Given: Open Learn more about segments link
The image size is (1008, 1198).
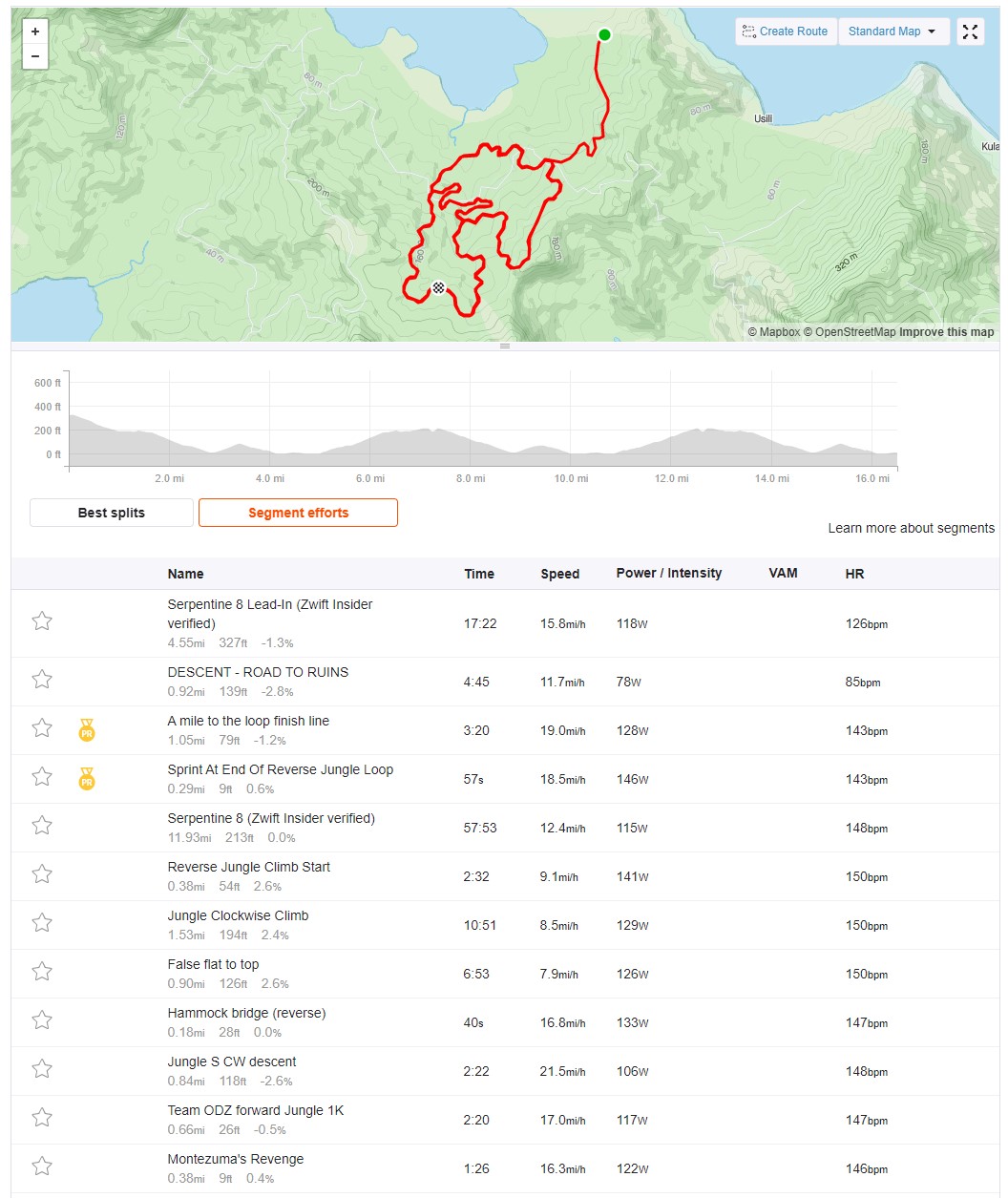Looking at the screenshot, I should coord(911,528).
